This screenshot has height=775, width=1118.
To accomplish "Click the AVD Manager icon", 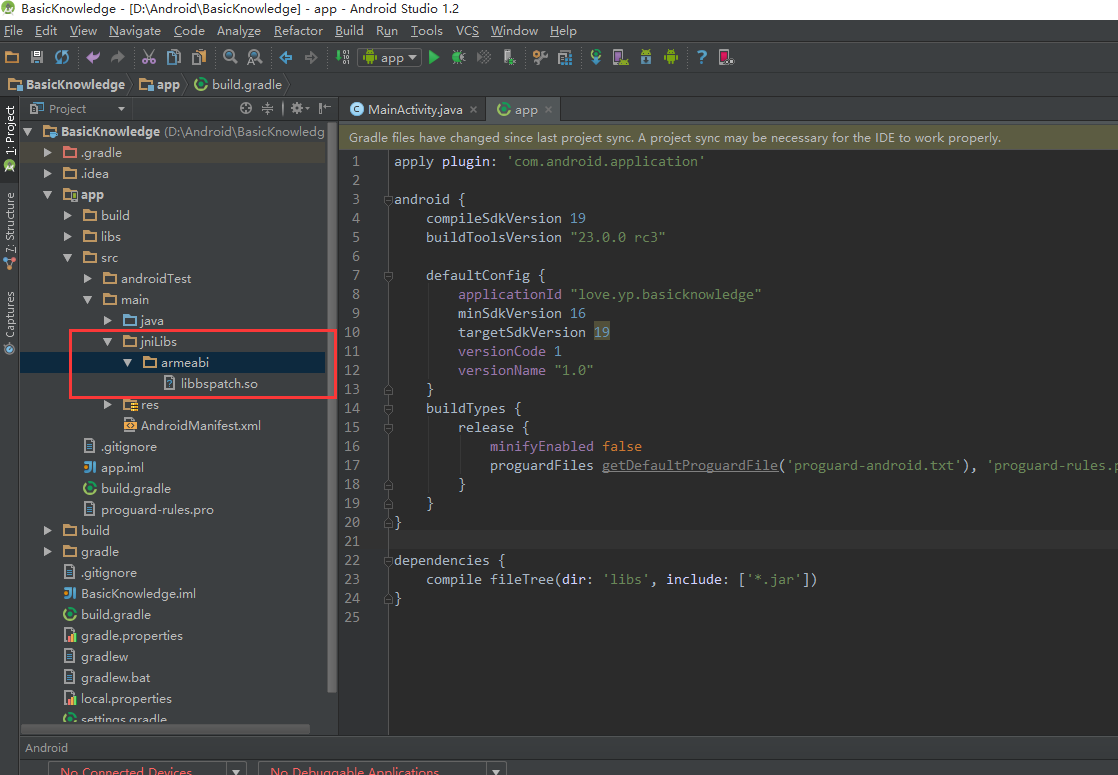I will point(620,58).
